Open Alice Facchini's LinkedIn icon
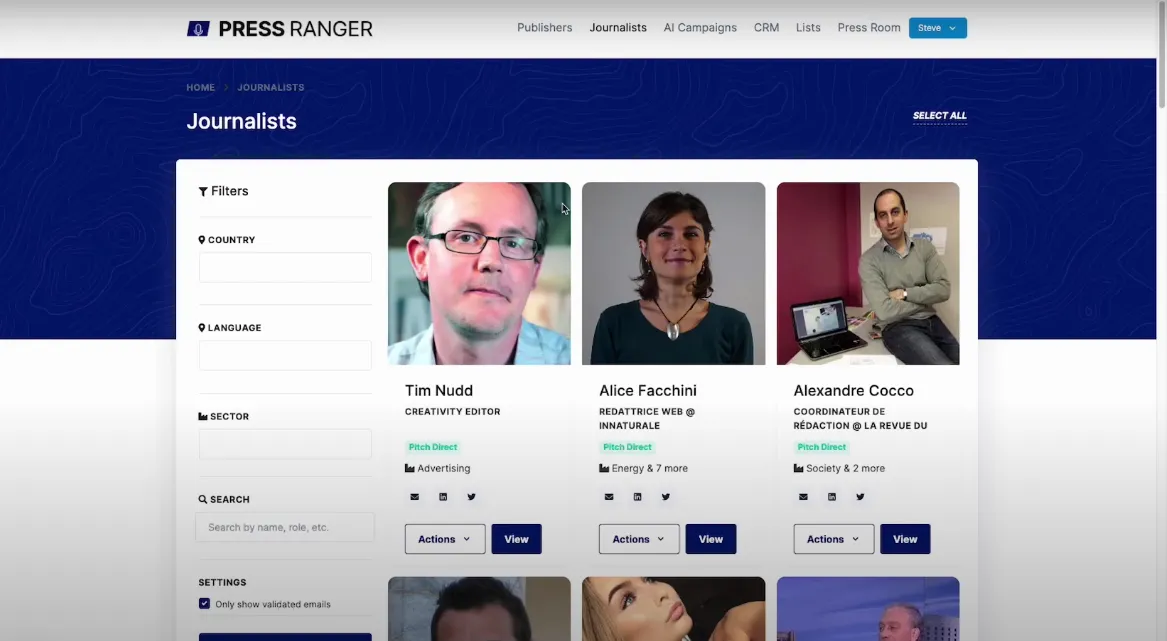1167x641 pixels. pyautogui.click(x=637, y=497)
